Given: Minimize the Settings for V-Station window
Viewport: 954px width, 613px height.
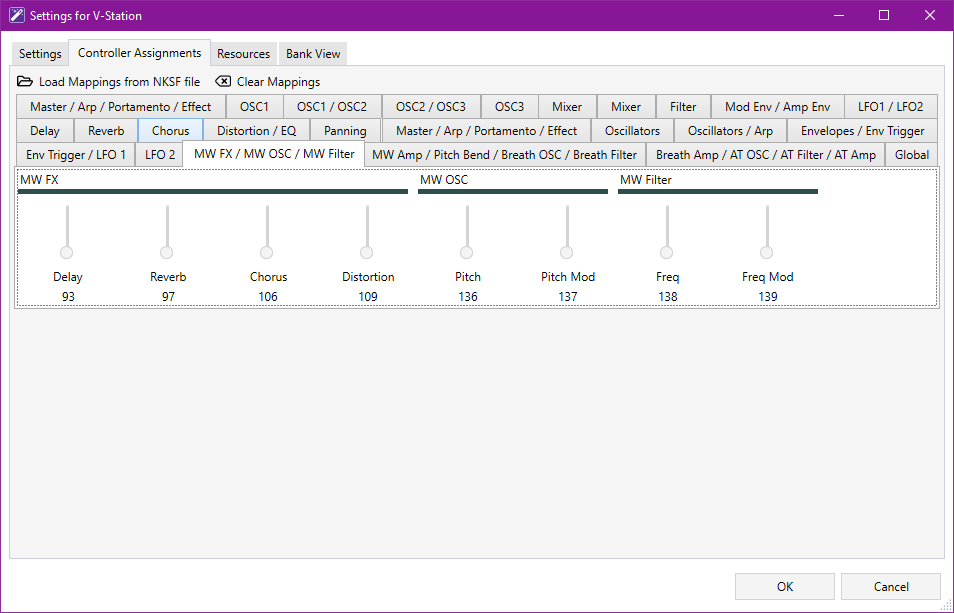Looking at the screenshot, I should (x=839, y=15).
